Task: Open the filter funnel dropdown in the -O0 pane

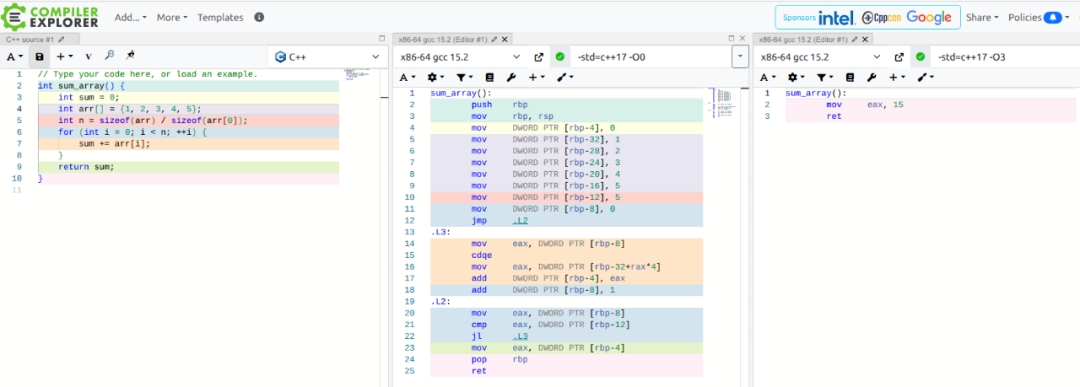Action: (x=464, y=78)
